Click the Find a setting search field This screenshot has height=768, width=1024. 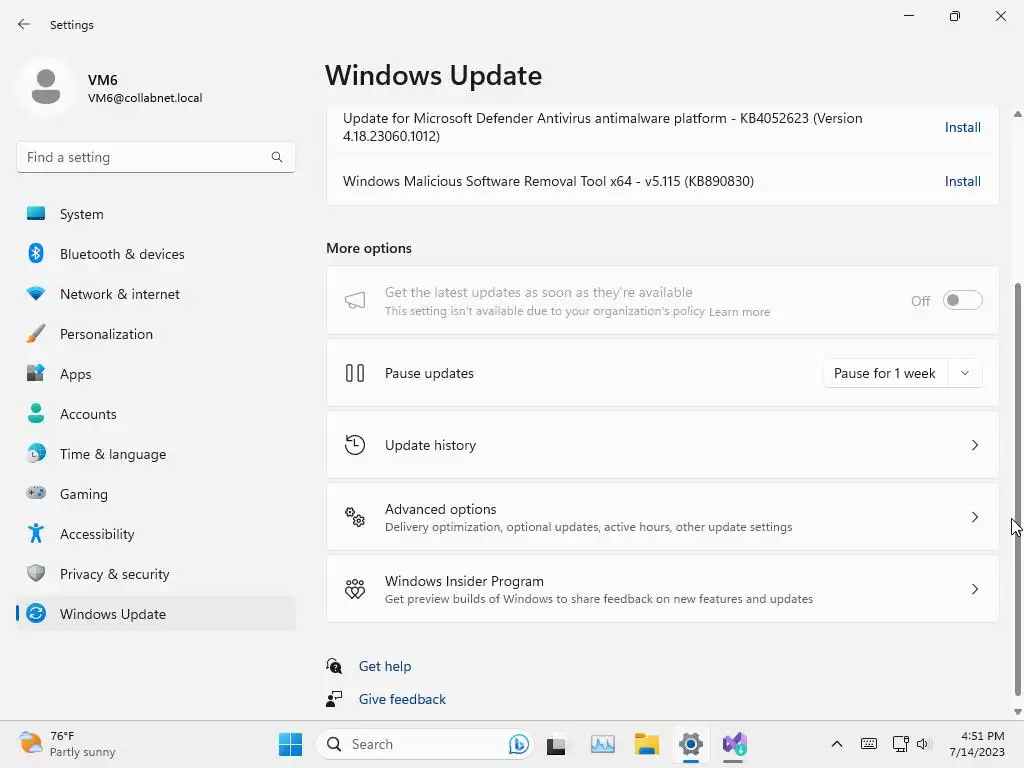pos(156,157)
